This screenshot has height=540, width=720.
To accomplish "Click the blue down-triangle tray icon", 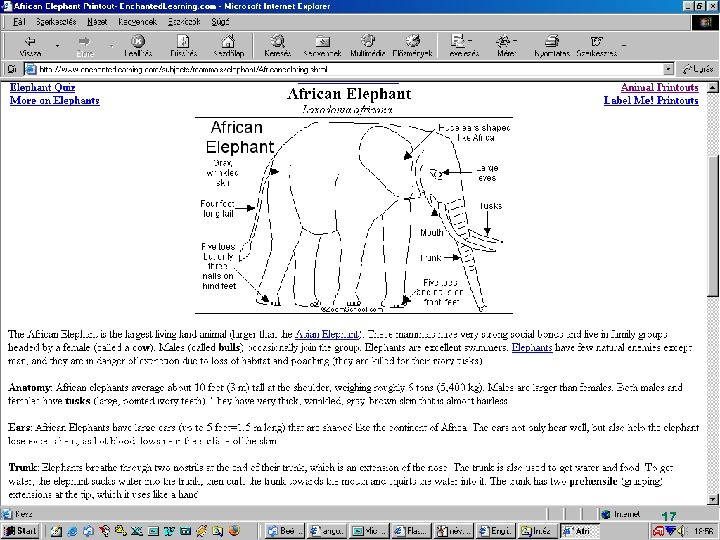I will tap(671, 531).
